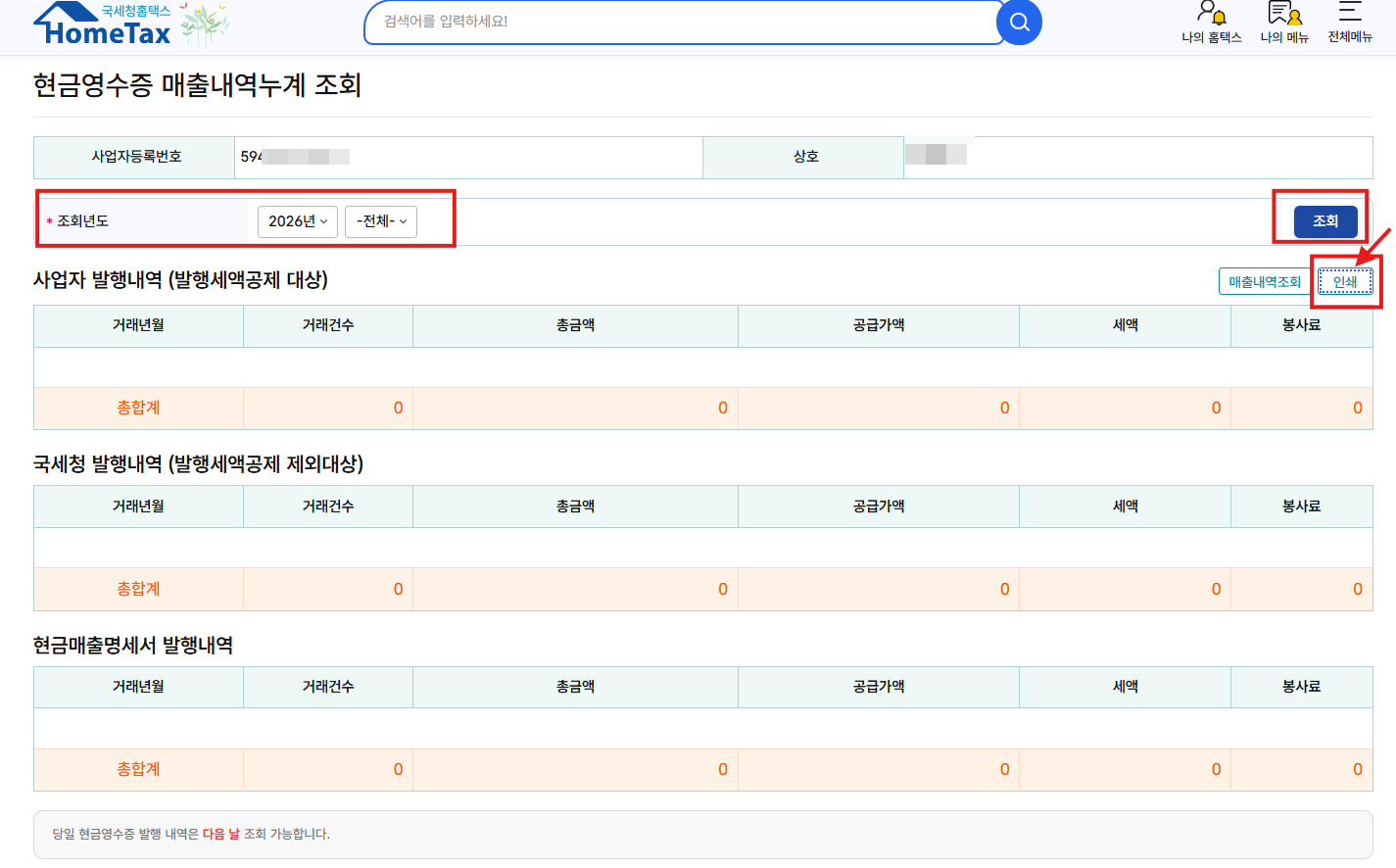The height and width of the screenshot is (868, 1396).
Task: Click 총합계 row in 사업자 발행내역 table
Action: click(x=703, y=409)
